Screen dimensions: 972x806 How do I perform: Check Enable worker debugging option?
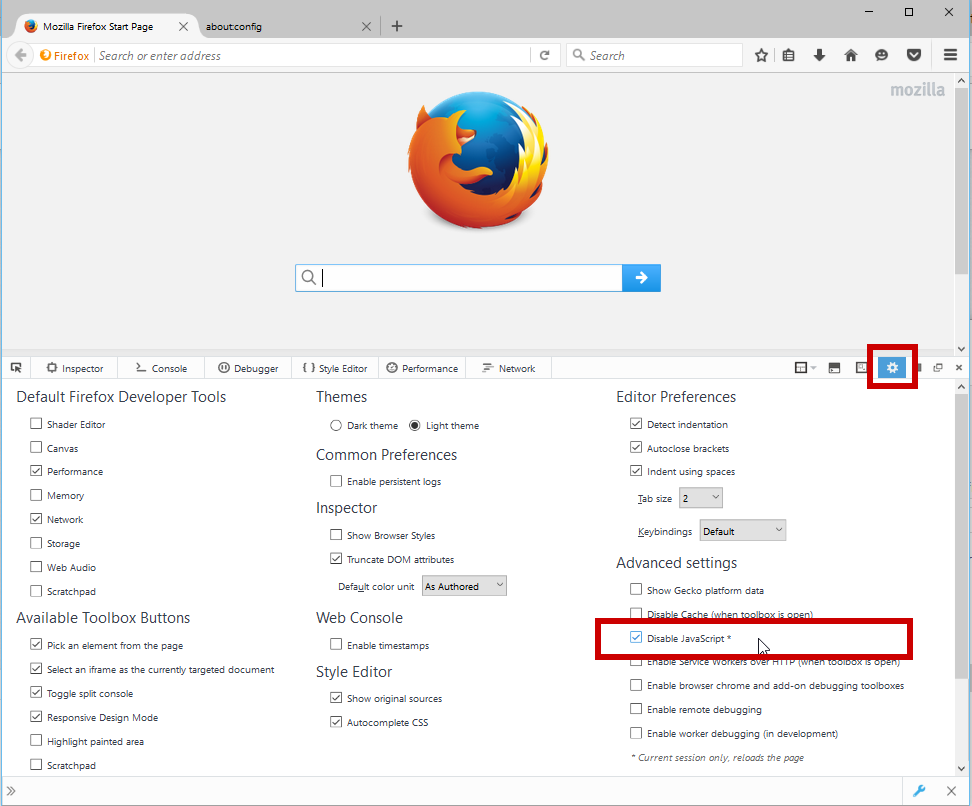point(636,733)
